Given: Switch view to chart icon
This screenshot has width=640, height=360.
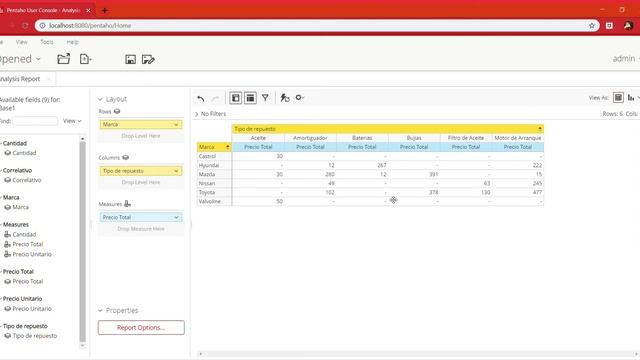Looking at the screenshot, I should point(631,98).
